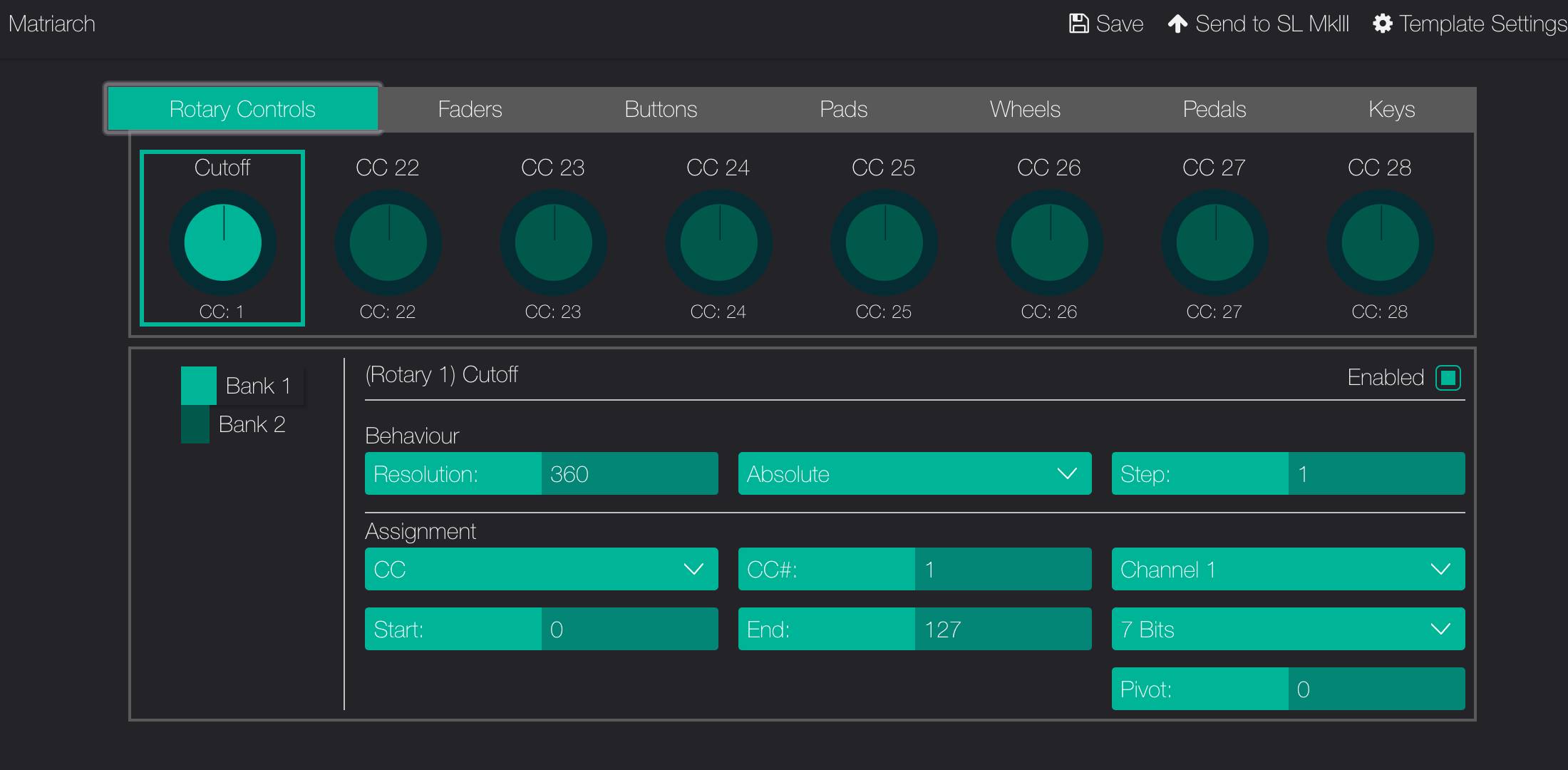The width and height of the screenshot is (1568, 770).
Task: Toggle the Enabled checkbox
Action: point(1448,378)
